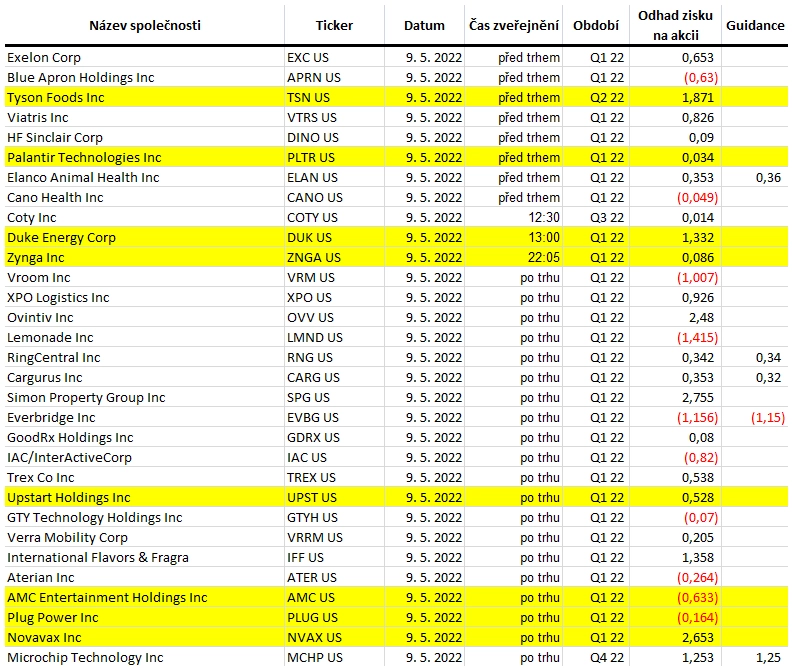Screen dimensions: 792x669
Task: Select the Čas zveřejnění column header
Action: coord(514,25)
